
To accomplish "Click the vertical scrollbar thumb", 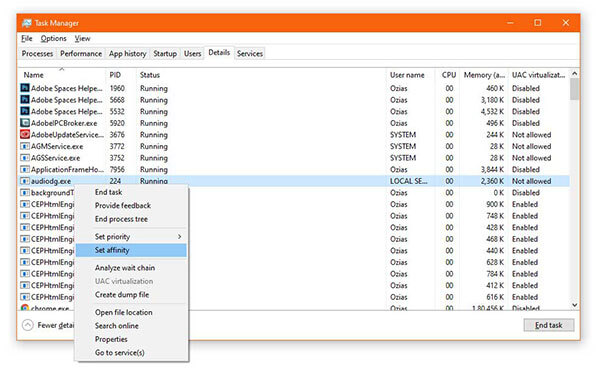I will click(574, 89).
